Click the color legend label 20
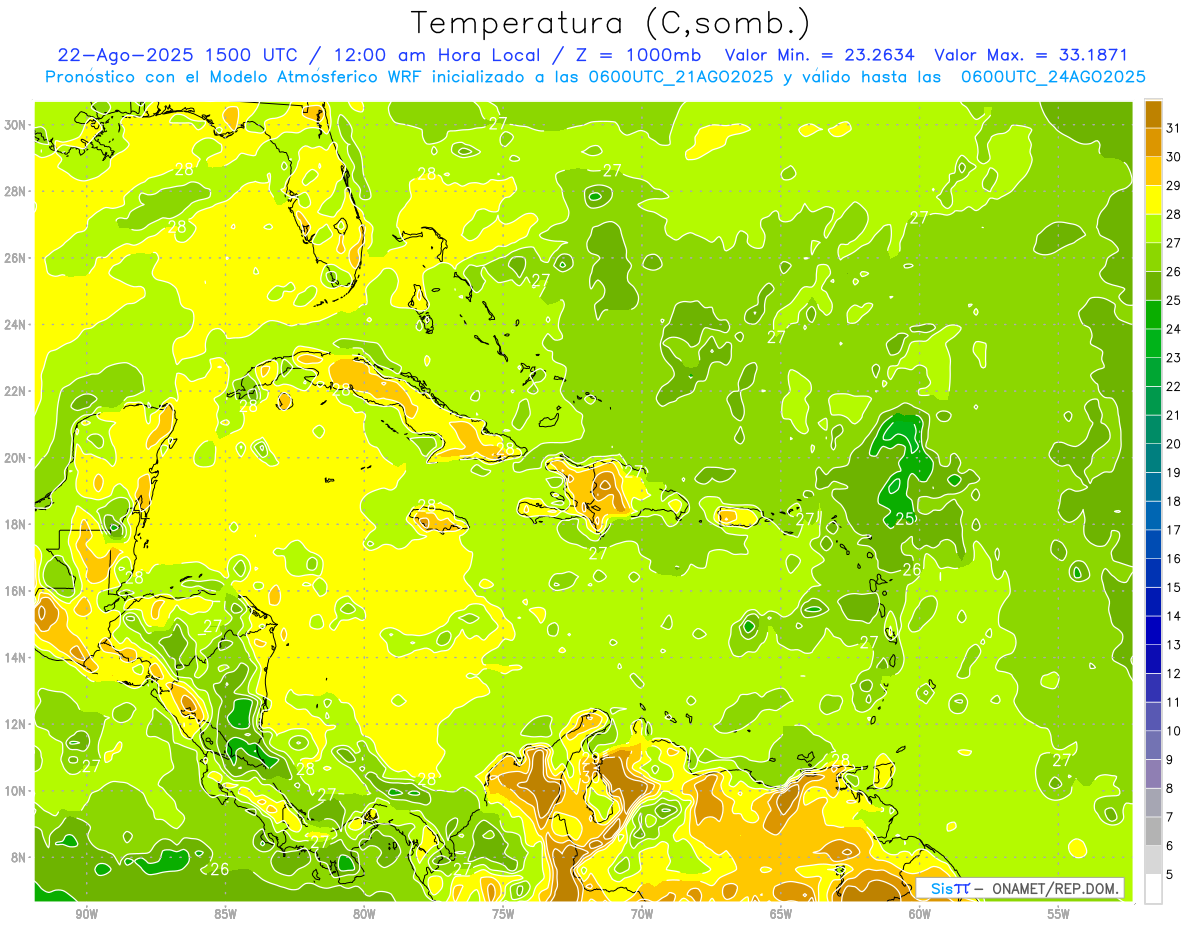1200x927 pixels. [1173, 444]
